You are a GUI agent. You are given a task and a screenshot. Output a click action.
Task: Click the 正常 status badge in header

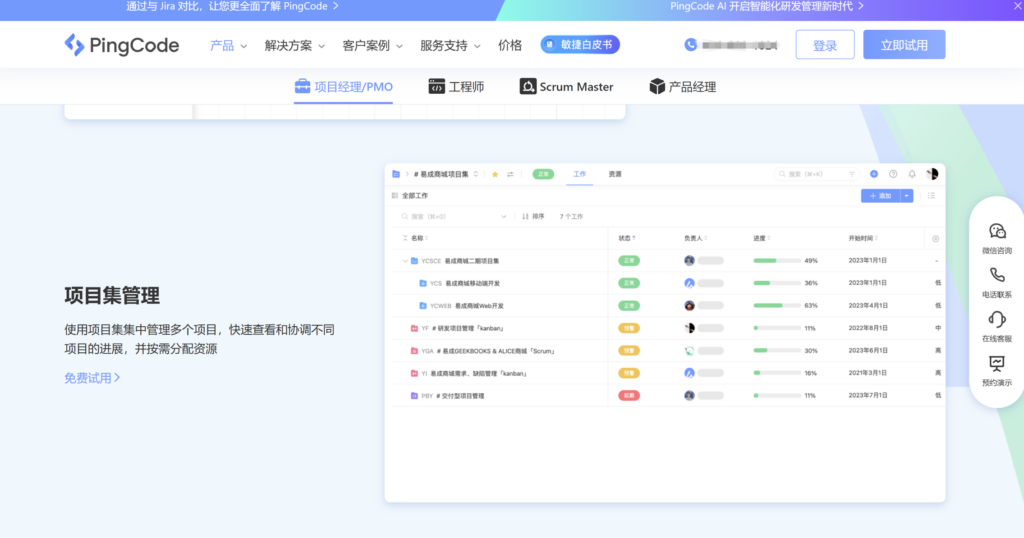coord(543,174)
